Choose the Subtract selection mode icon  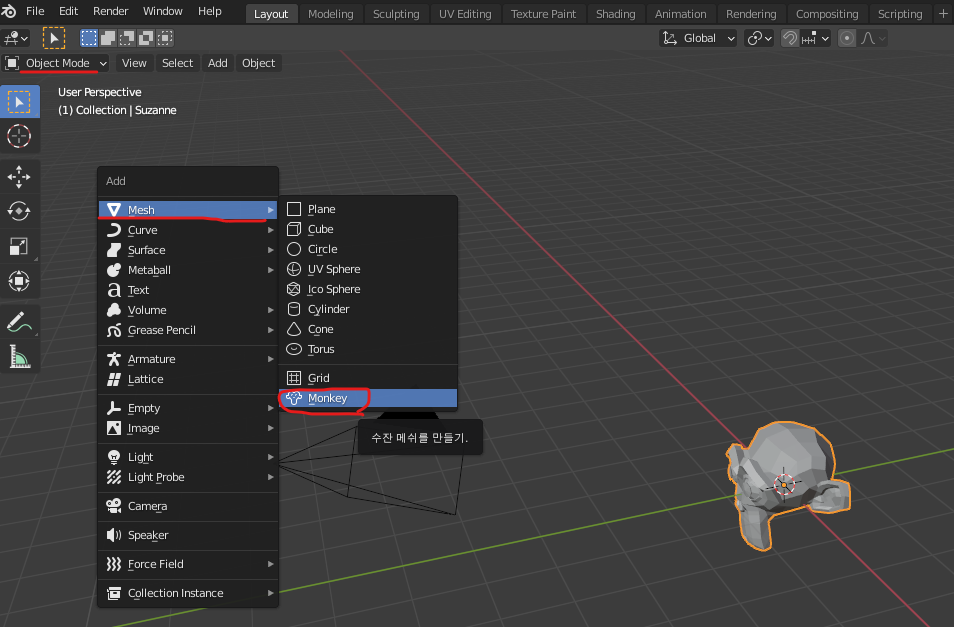(127, 38)
